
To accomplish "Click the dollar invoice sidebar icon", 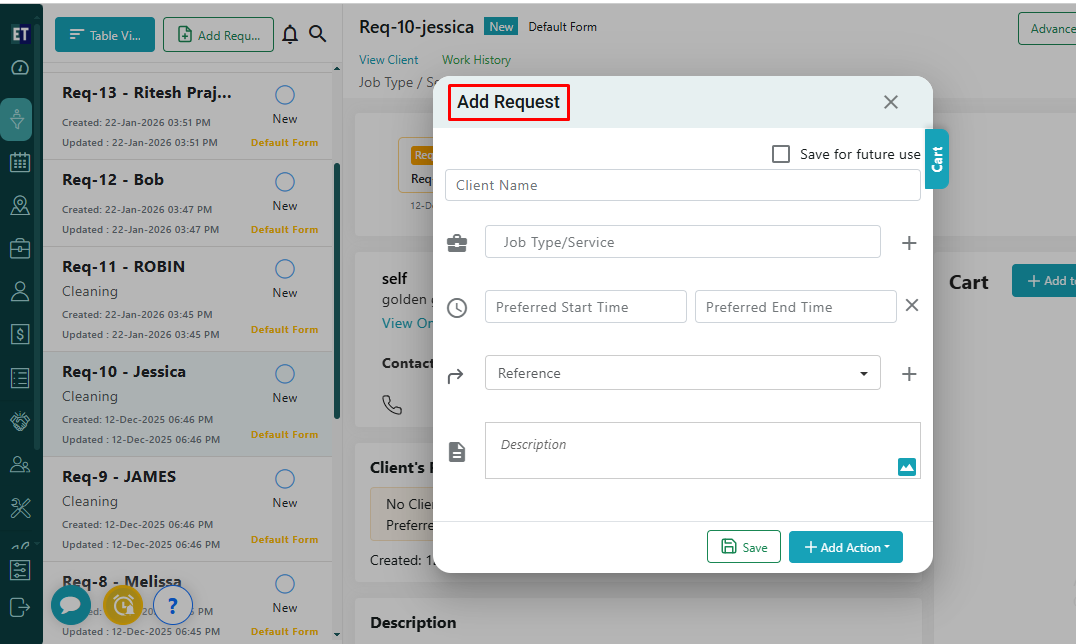I will (x=20, y=334).
